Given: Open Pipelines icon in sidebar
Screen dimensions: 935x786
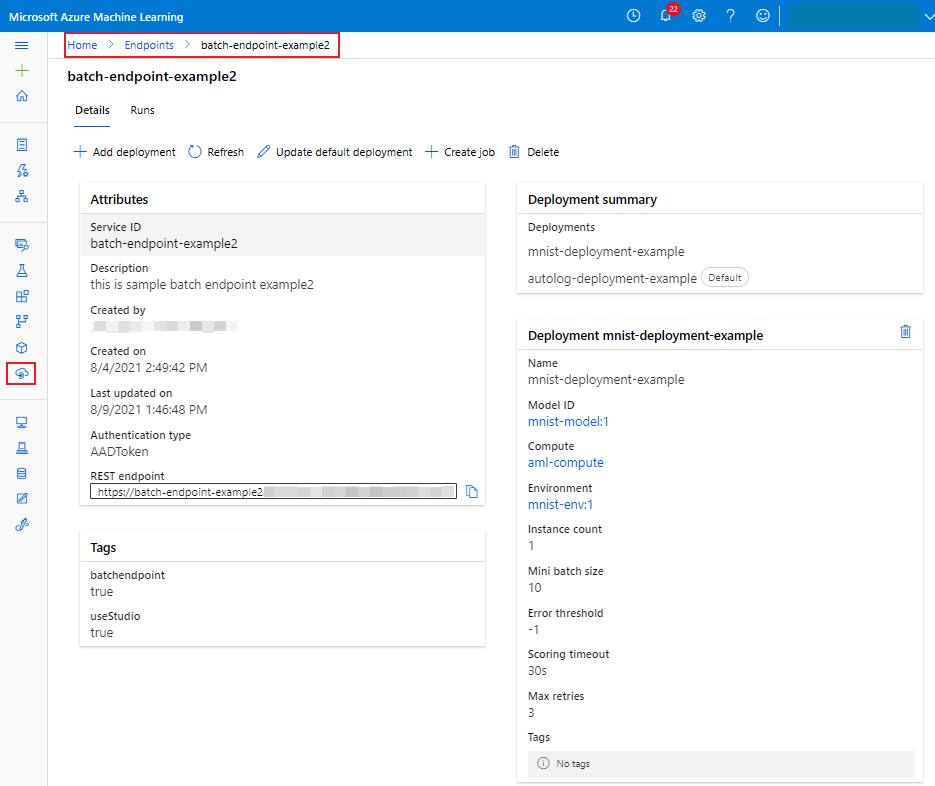Looking at the screenshot, I should 21,296.
